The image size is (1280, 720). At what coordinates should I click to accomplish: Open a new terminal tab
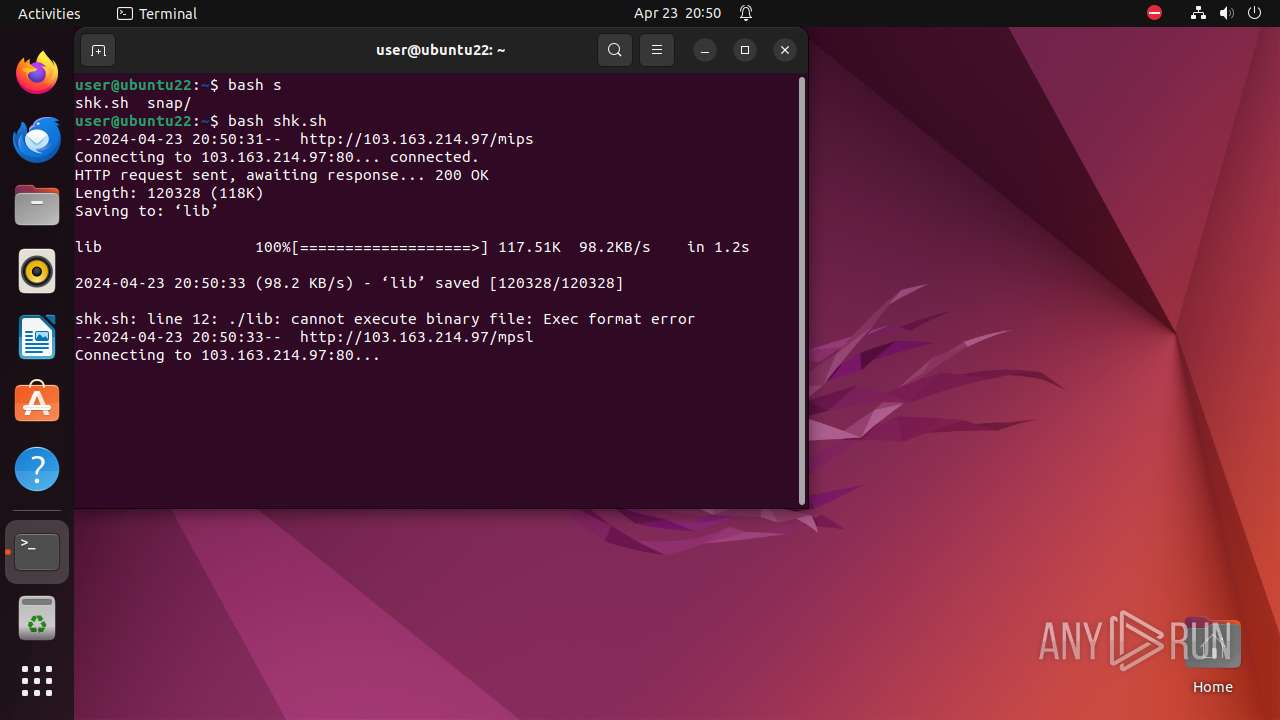[x=98, y=50]
